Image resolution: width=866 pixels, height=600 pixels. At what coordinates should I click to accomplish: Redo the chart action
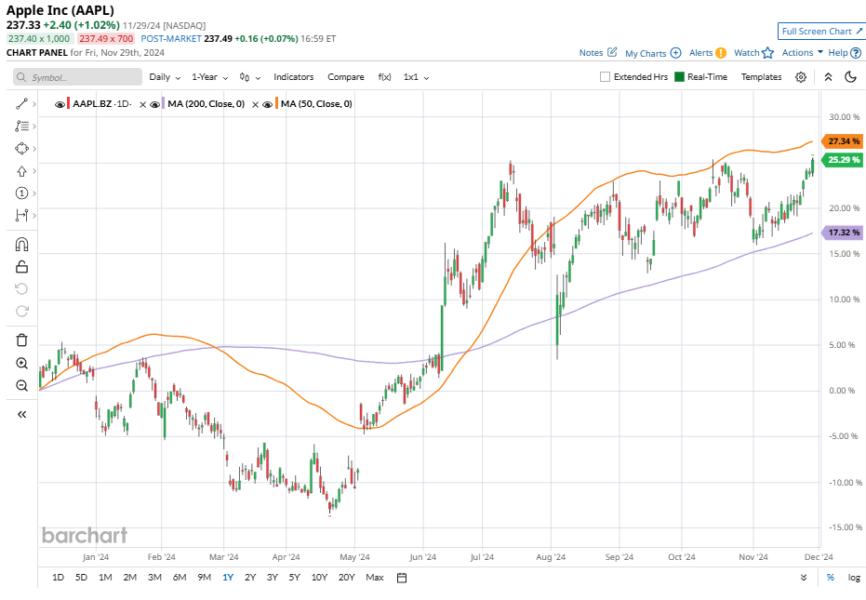22,311
